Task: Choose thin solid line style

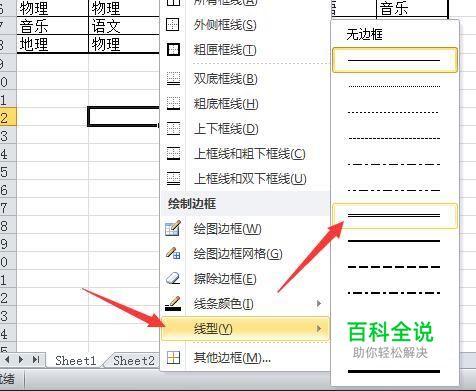Action: (x=395, y=60)
